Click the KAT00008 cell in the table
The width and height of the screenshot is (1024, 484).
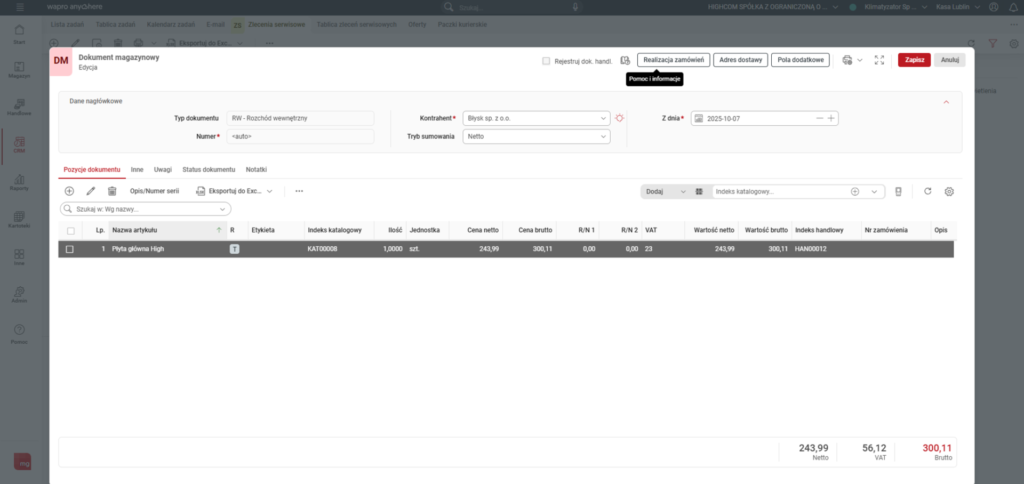point(339,249)
